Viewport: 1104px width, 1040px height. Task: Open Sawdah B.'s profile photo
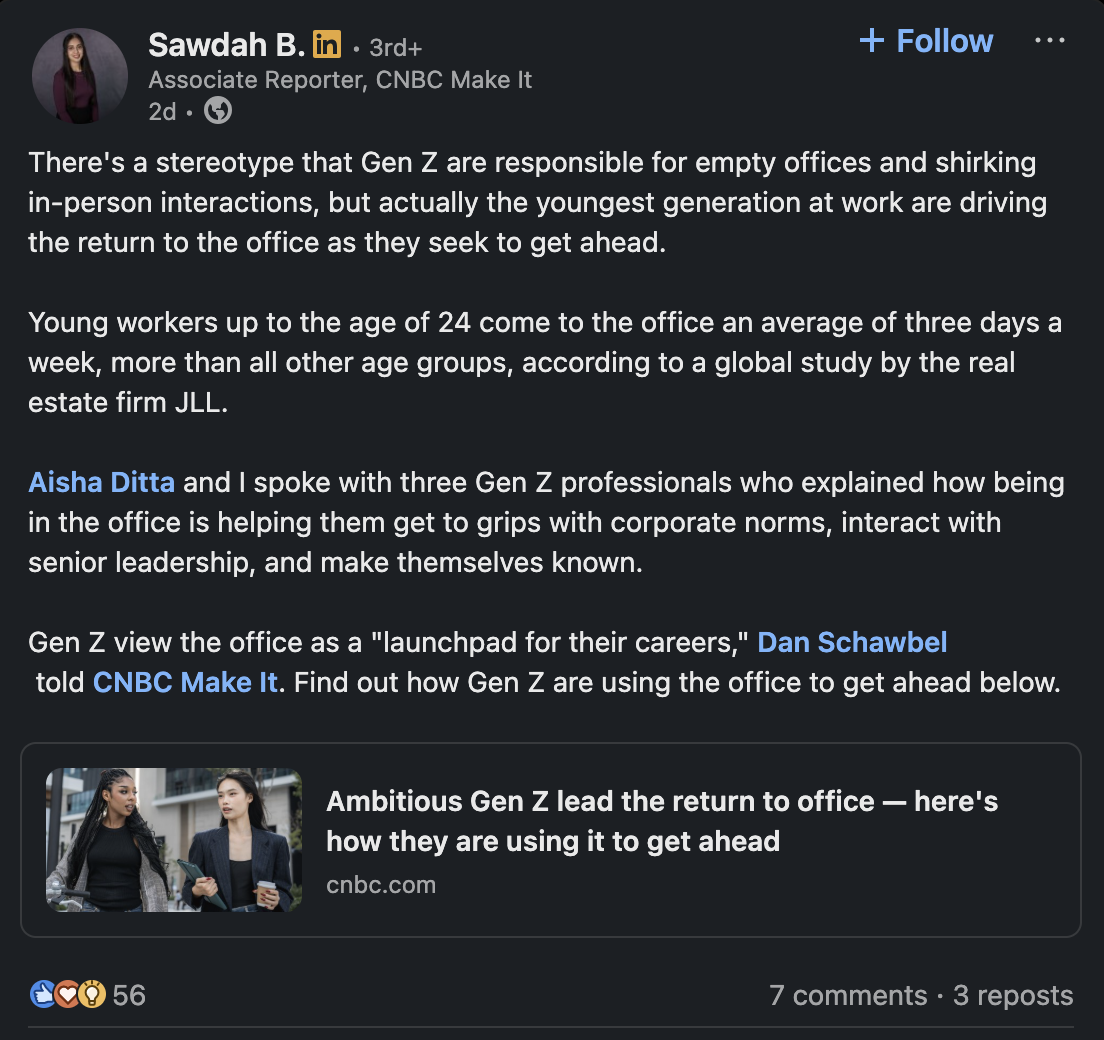point(82,76)
